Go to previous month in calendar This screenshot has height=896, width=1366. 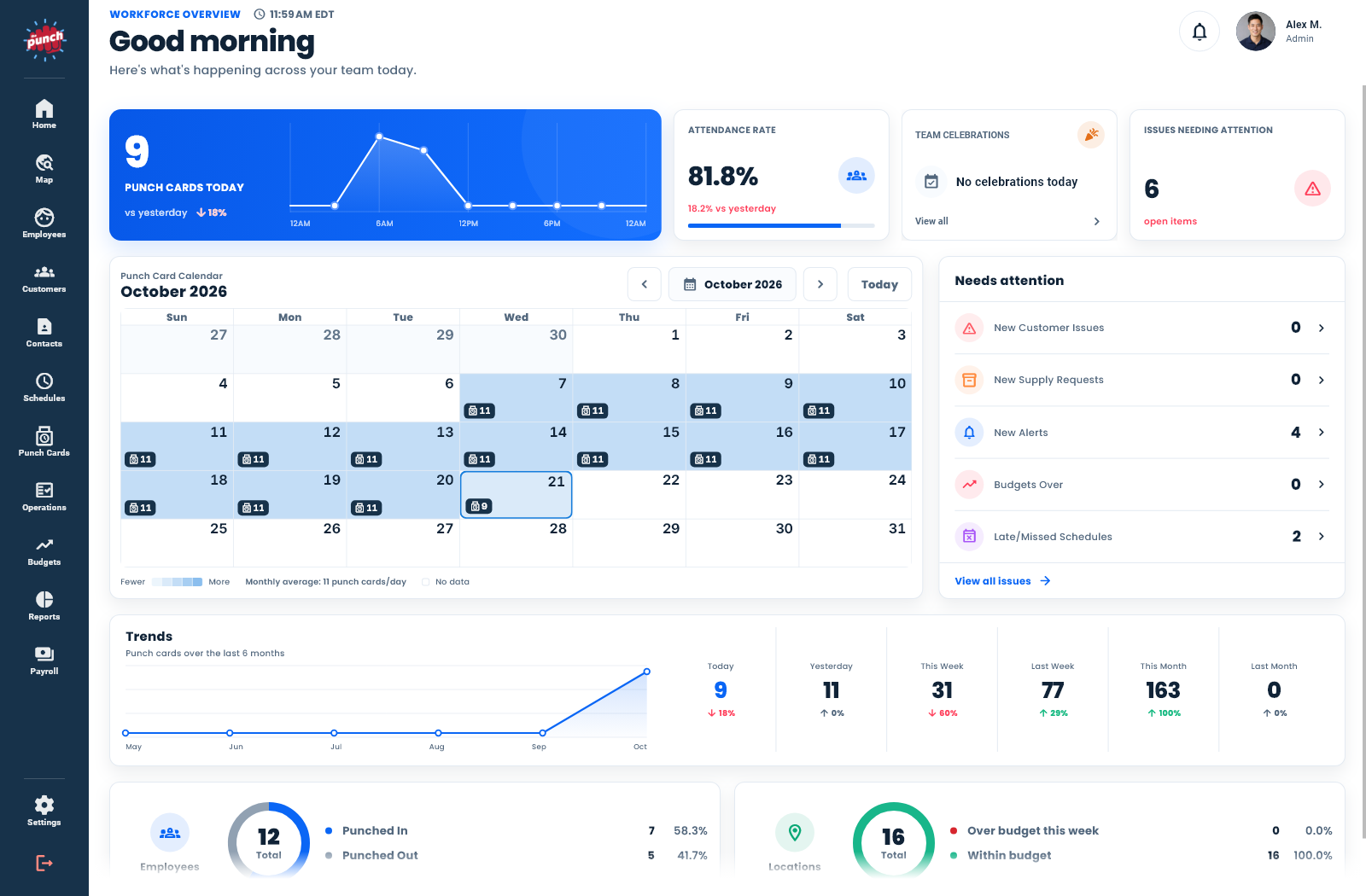click(x=645, y=284)
